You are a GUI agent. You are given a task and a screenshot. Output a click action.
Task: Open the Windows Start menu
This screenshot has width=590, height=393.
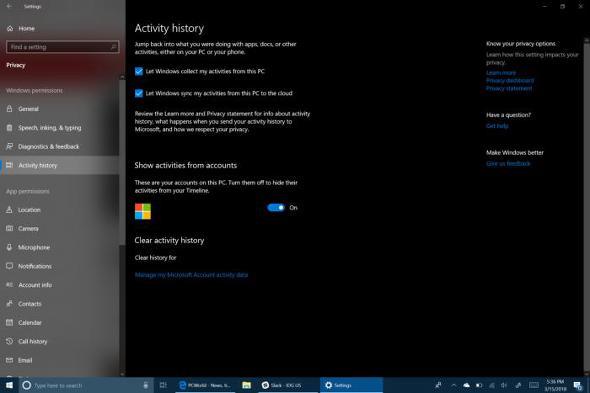(9, 385)
